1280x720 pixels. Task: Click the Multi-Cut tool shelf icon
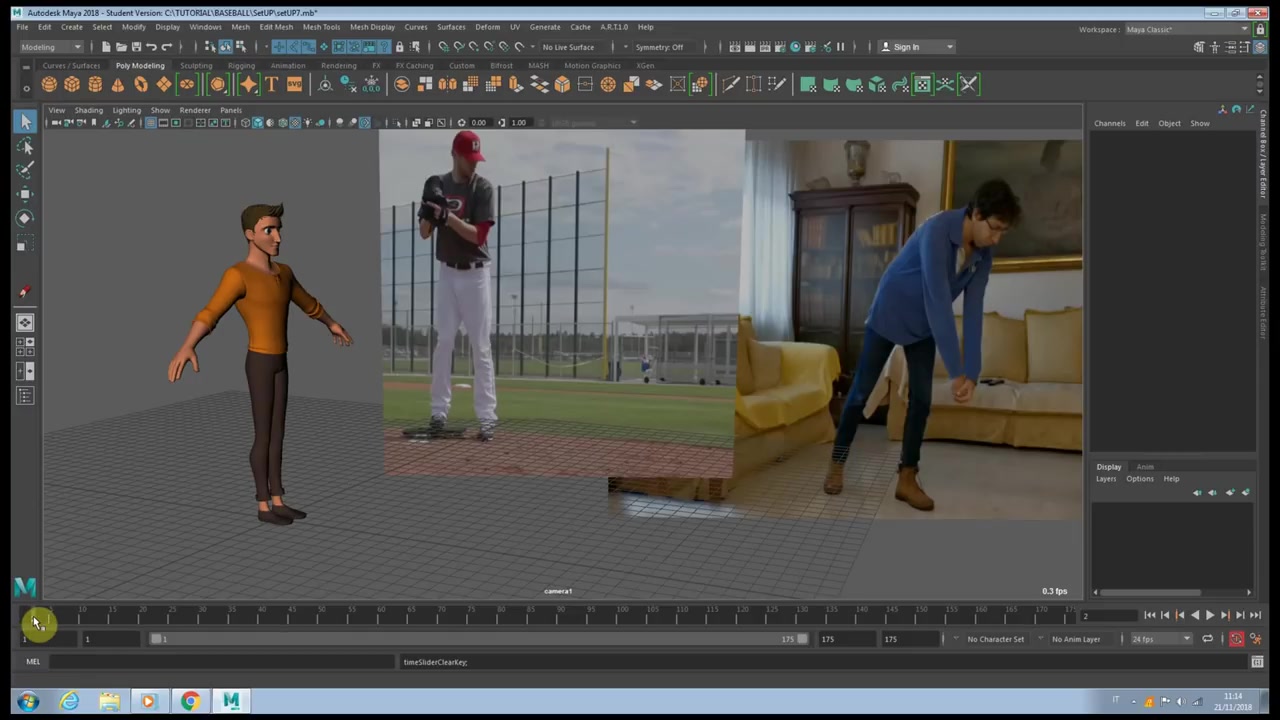(x=731, y=85)
